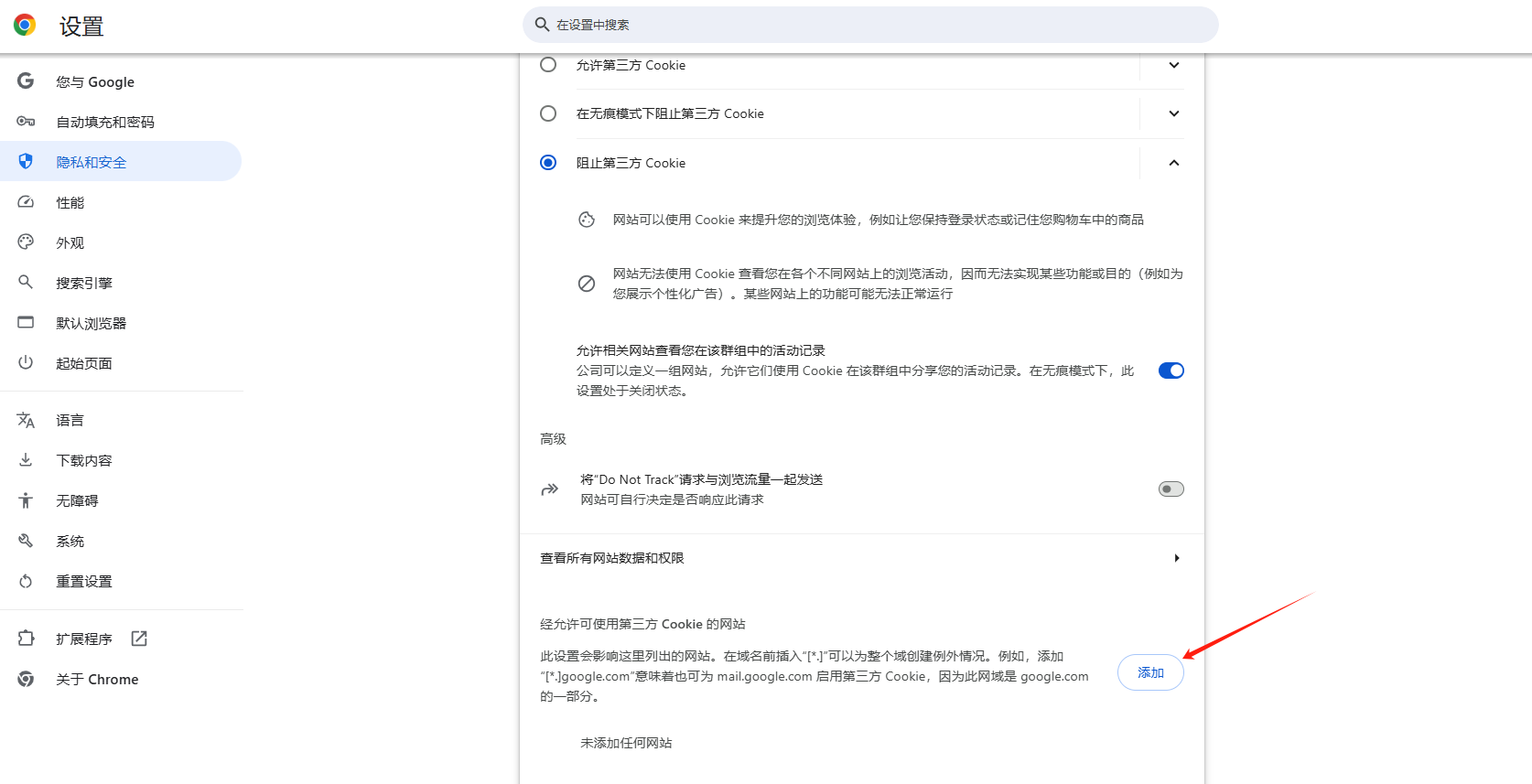Click the power icon for startup page
Screen dimensions: 1532x784
pyautogui.click(x=26, y=362)
